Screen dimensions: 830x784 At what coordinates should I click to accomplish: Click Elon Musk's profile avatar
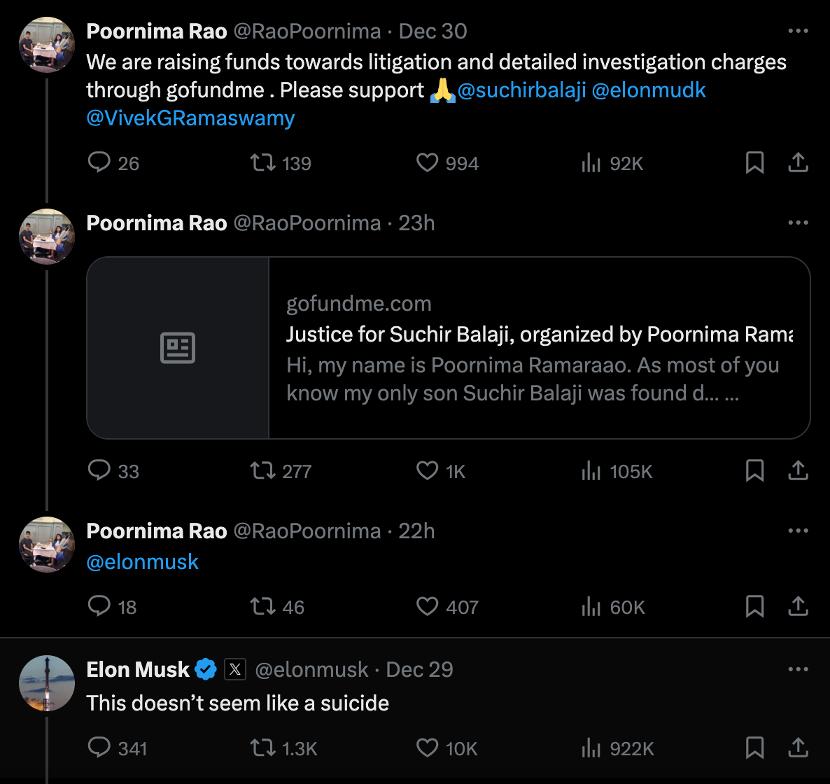click(x=47, y=683)
